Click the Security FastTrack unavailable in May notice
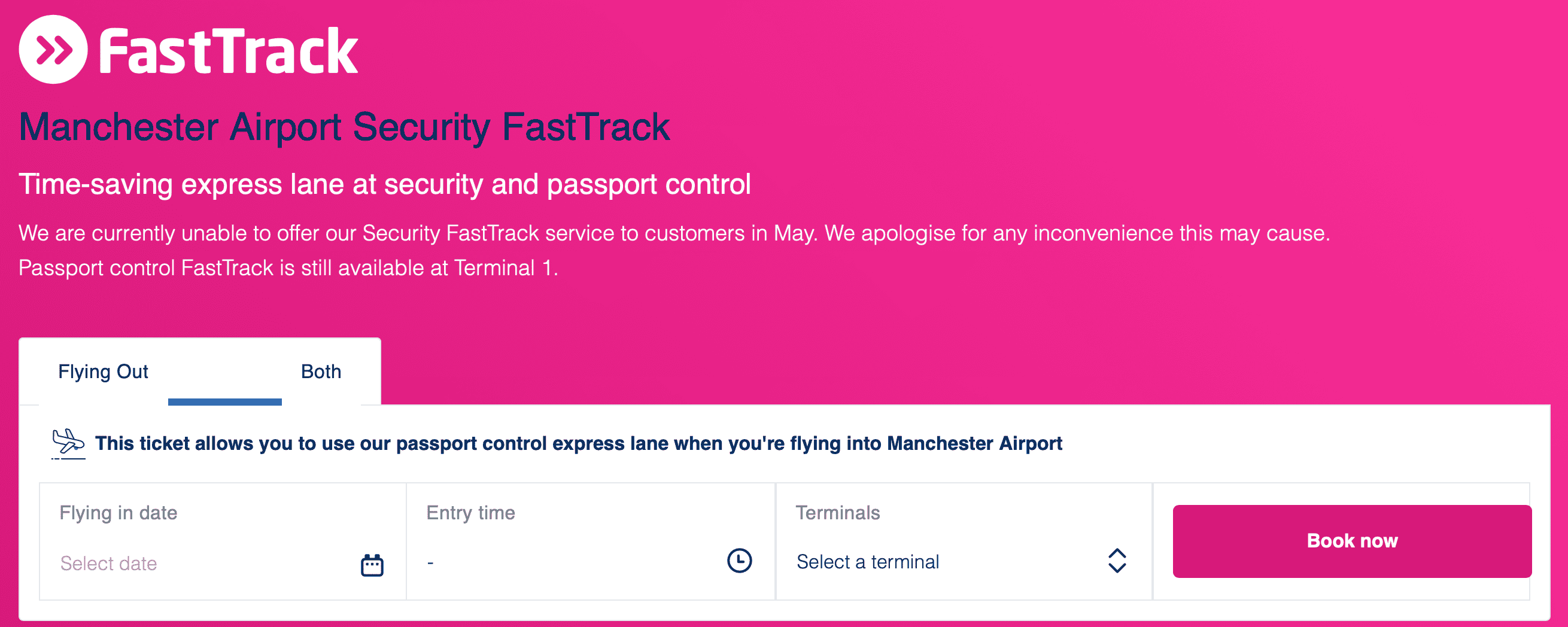Screen dimensions: 1568x627 coord(674,233)
